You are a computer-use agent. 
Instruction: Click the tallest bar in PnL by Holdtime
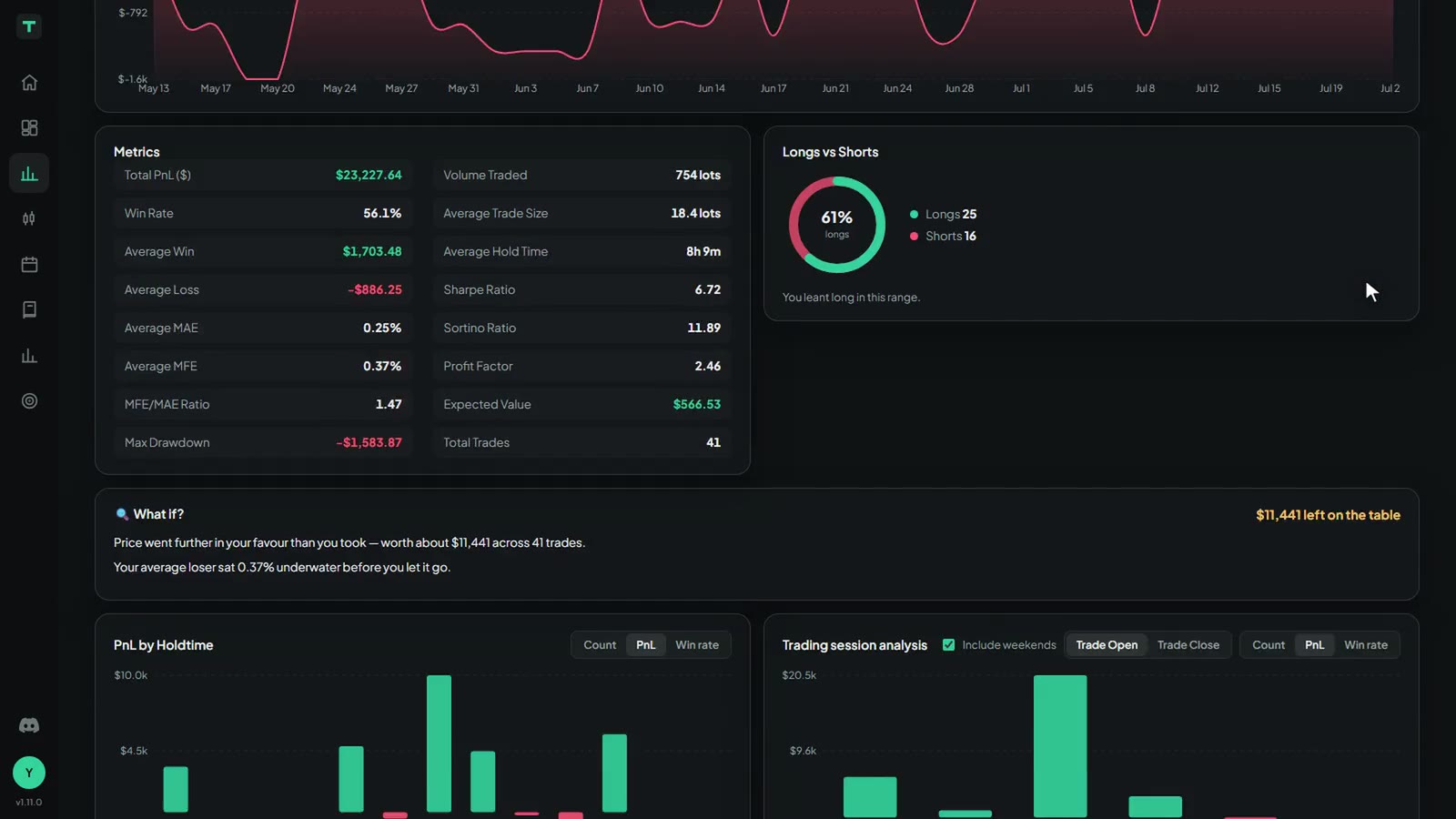point(439,743)
